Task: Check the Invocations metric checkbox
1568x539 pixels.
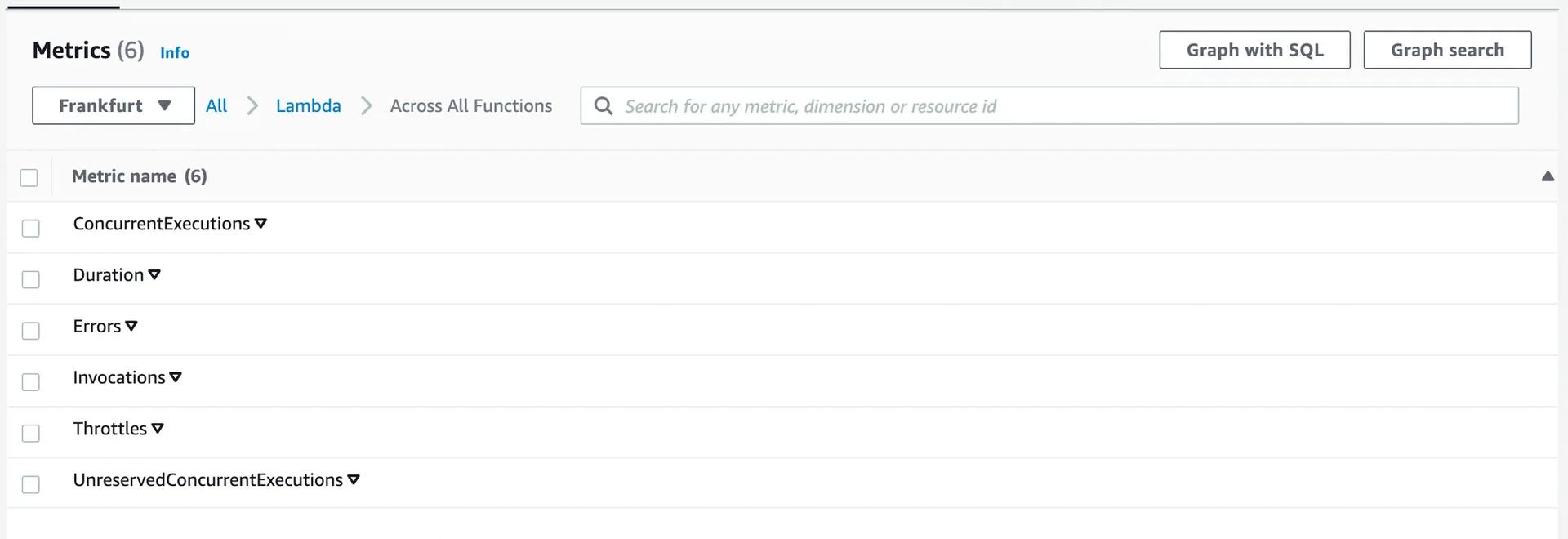Action: click(30, 381)
